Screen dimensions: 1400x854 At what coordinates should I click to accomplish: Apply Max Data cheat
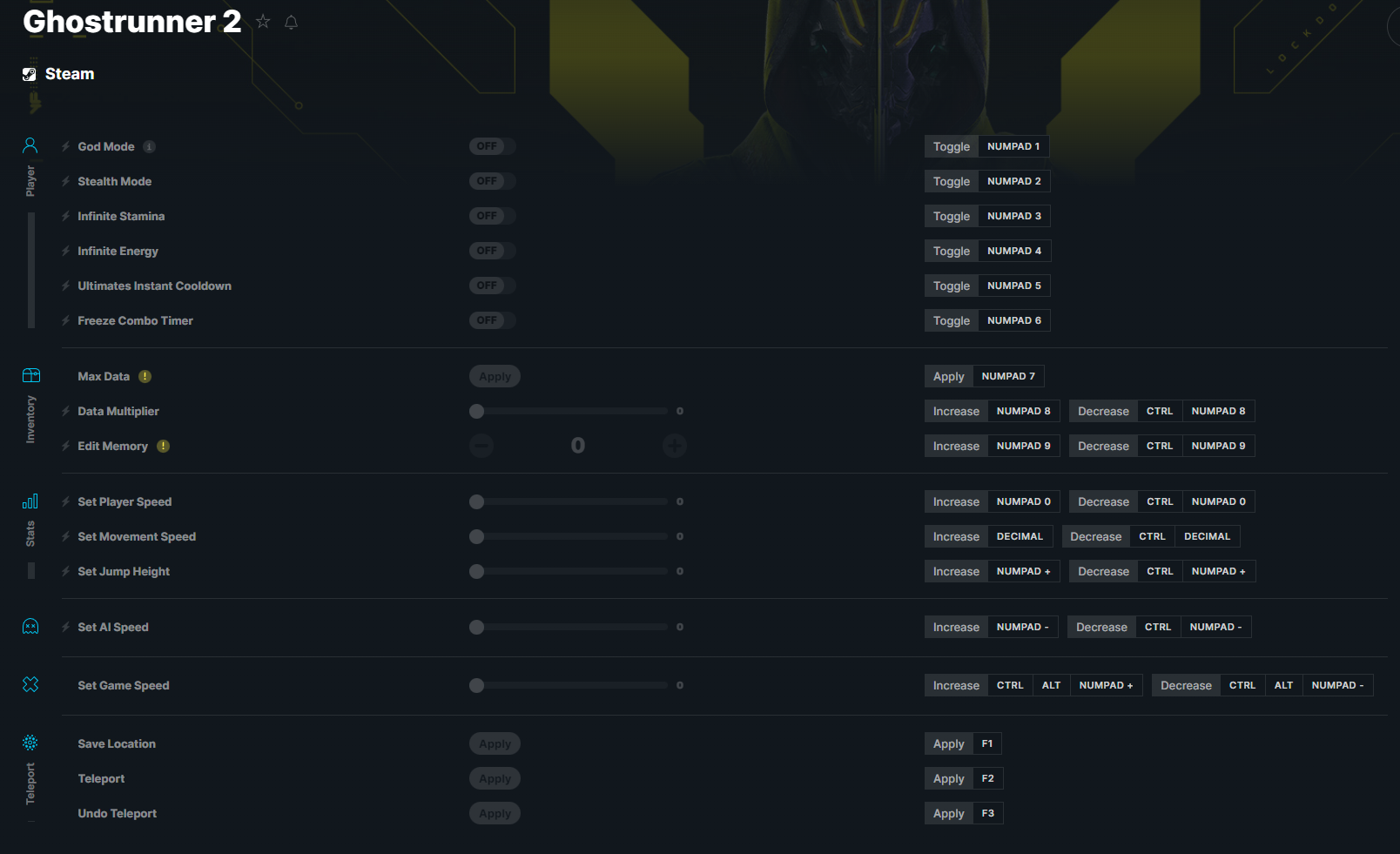tap(495, 376)
